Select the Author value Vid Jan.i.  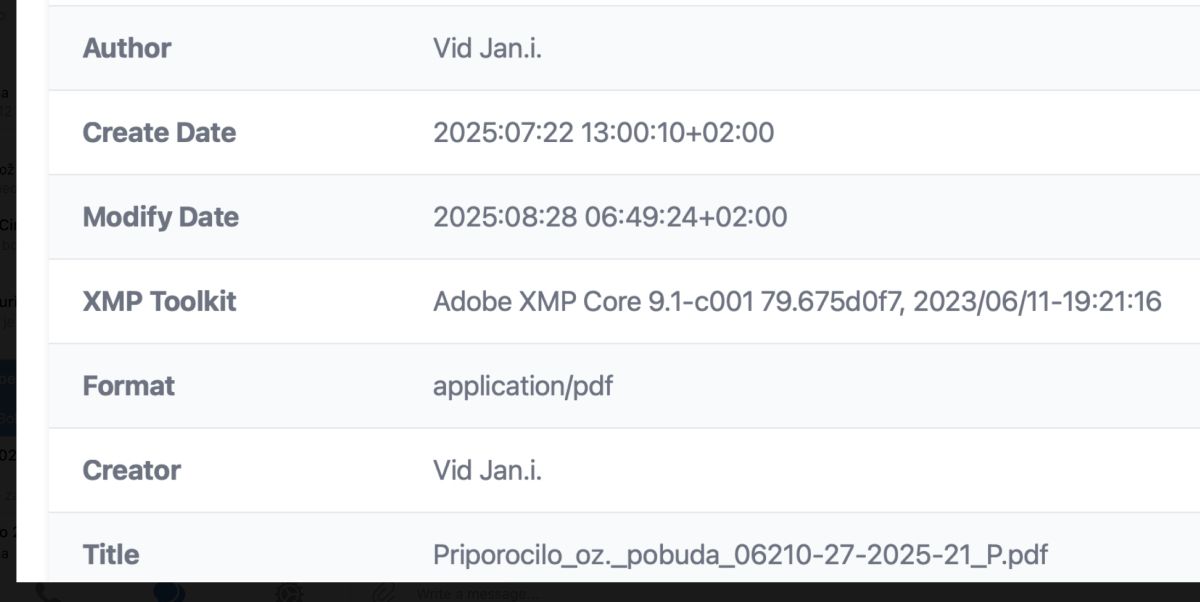487,48
